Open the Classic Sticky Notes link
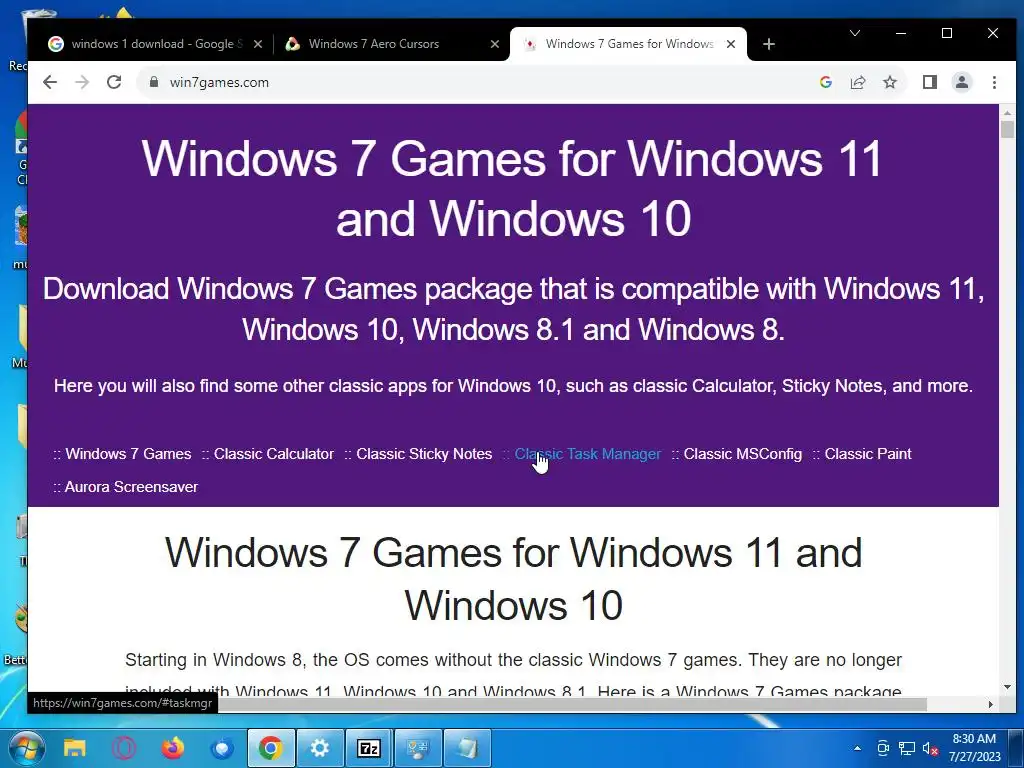This screenshot has width=1024, height=768. click(424, 454)
